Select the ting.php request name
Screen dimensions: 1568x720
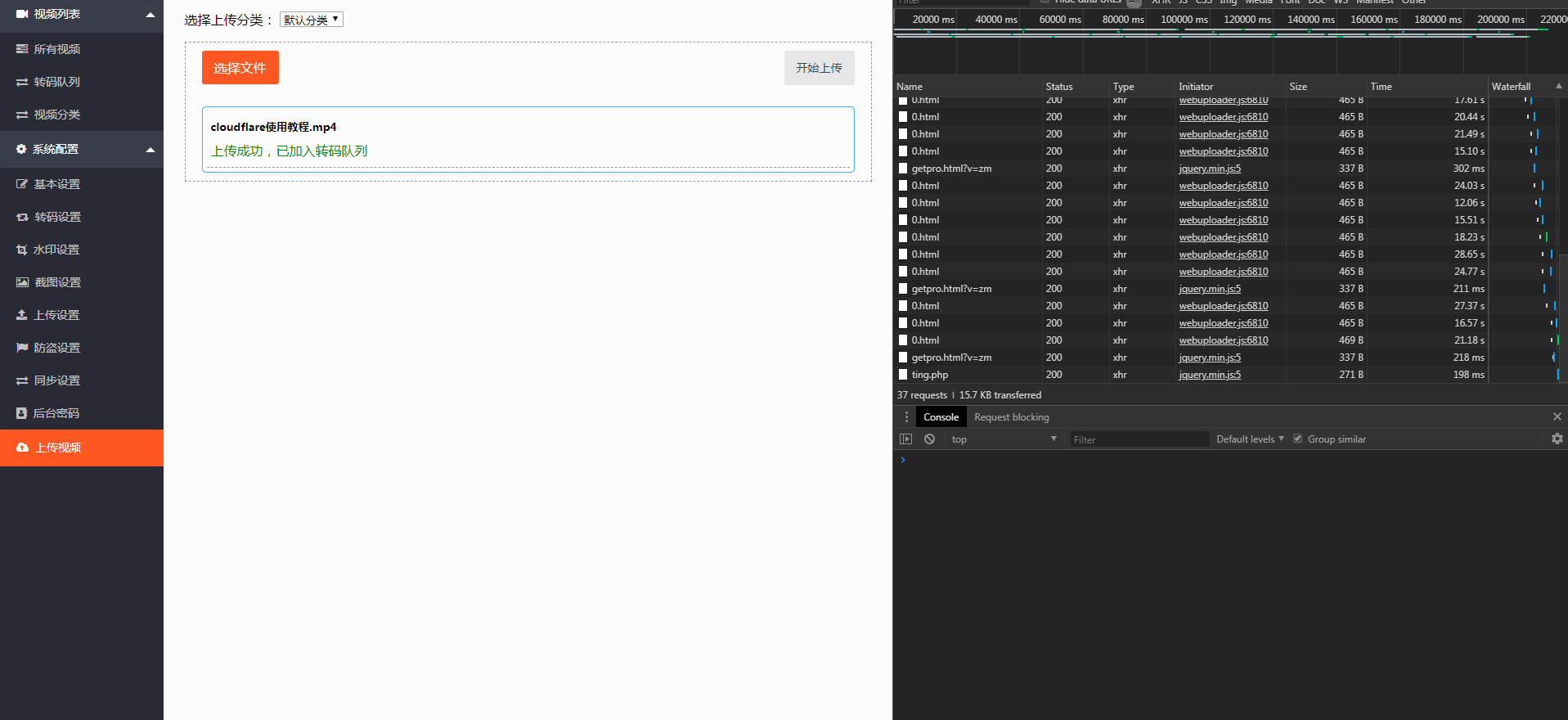click(x=930, y=375)
